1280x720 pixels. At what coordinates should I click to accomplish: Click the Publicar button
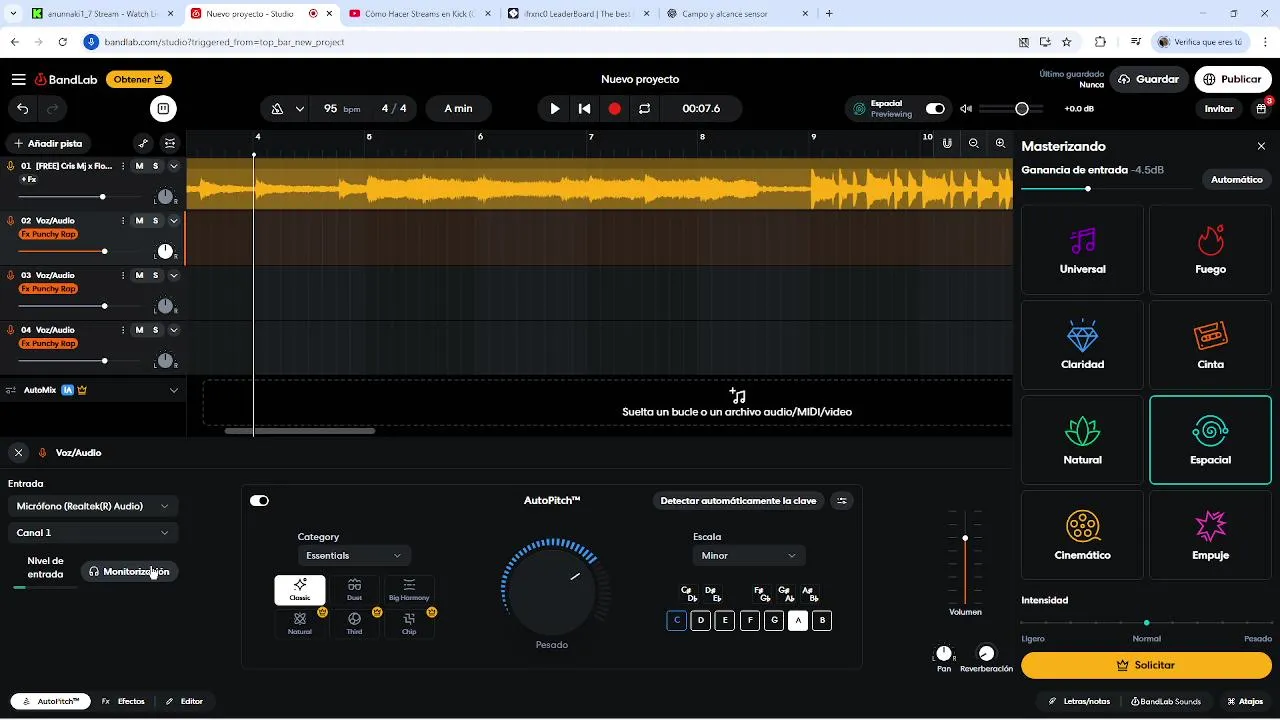pyautogui.click(x=1233, y=79)
